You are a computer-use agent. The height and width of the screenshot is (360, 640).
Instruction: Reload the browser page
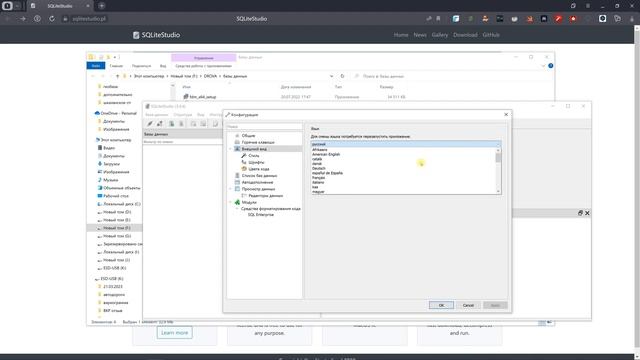(52, 19)
